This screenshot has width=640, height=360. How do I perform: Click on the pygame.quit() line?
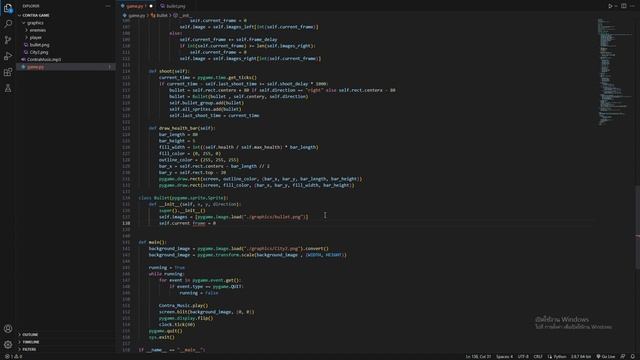[166, 331]
